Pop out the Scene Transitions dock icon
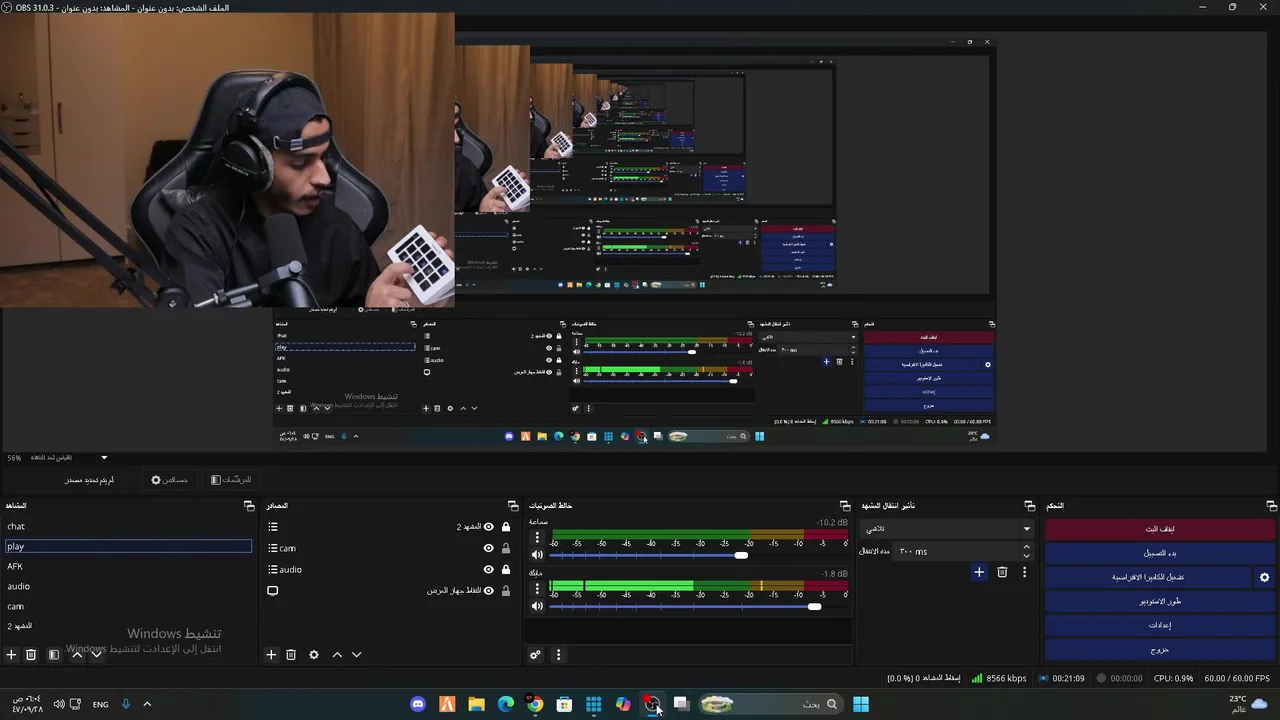 1030,506
